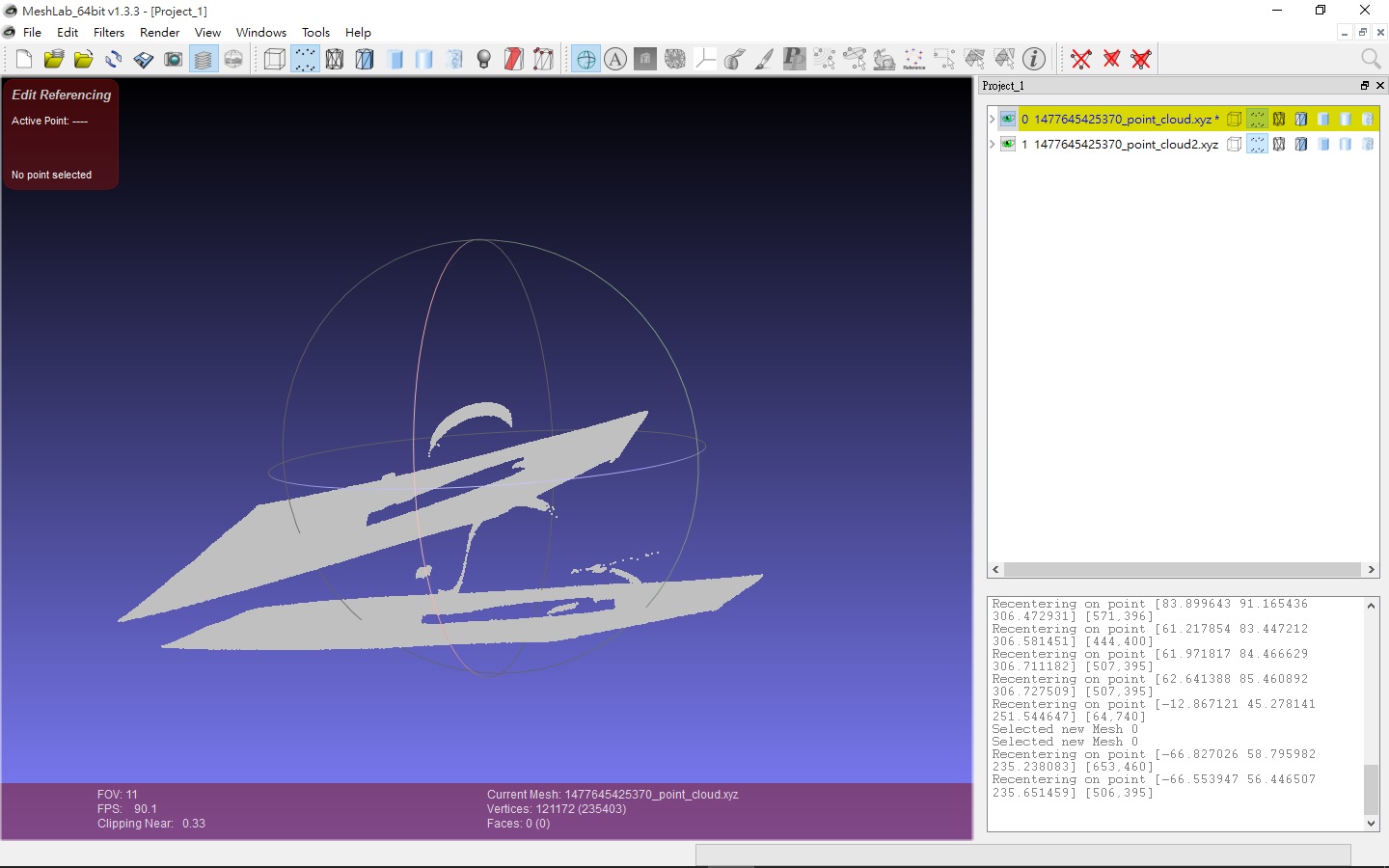Viewport: 1389px width, 868px height.
Task: Float the Project_1 layer panel
Action: [x=1364, y=86]
